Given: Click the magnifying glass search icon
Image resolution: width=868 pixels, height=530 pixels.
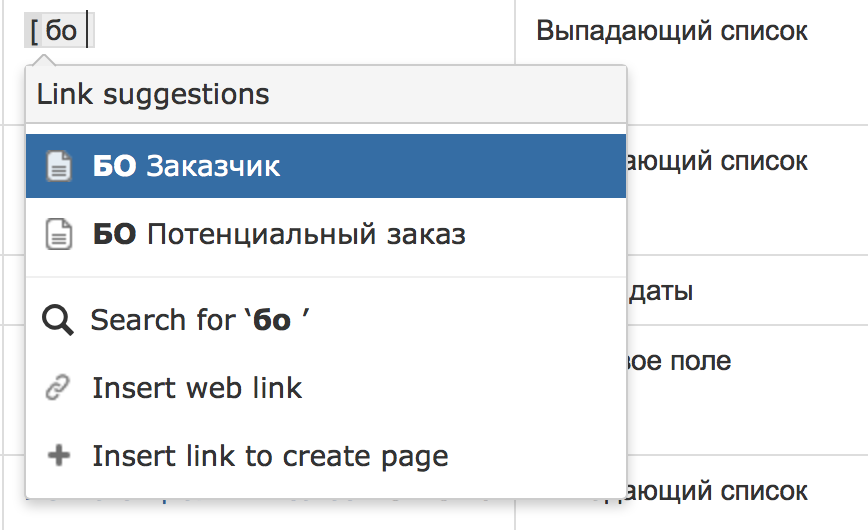Looking at the screenshot, I should coord(59,320).
